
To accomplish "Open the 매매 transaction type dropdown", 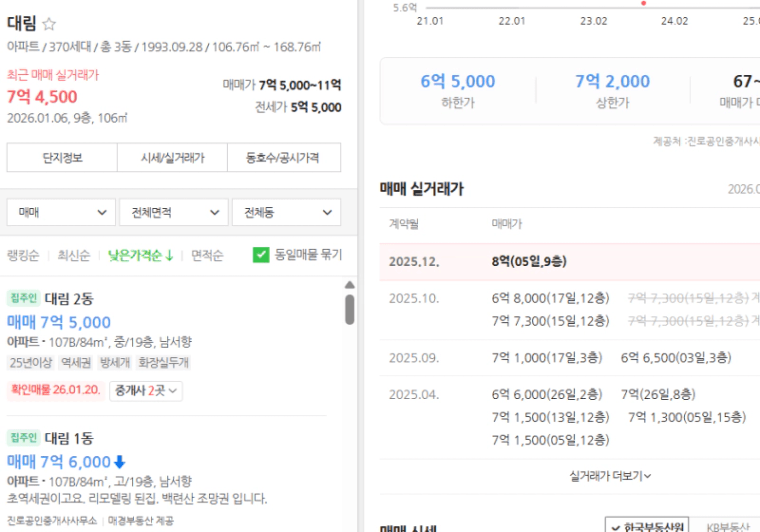I will tap(61, 213).
